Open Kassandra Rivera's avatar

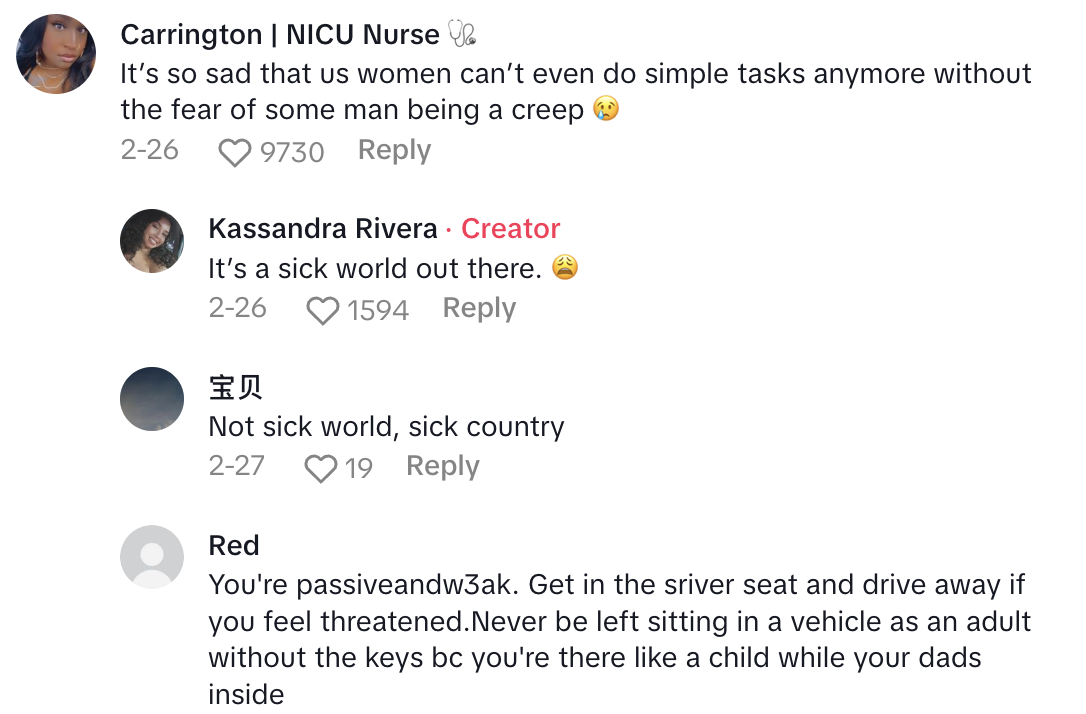click(x=152, y=241)
